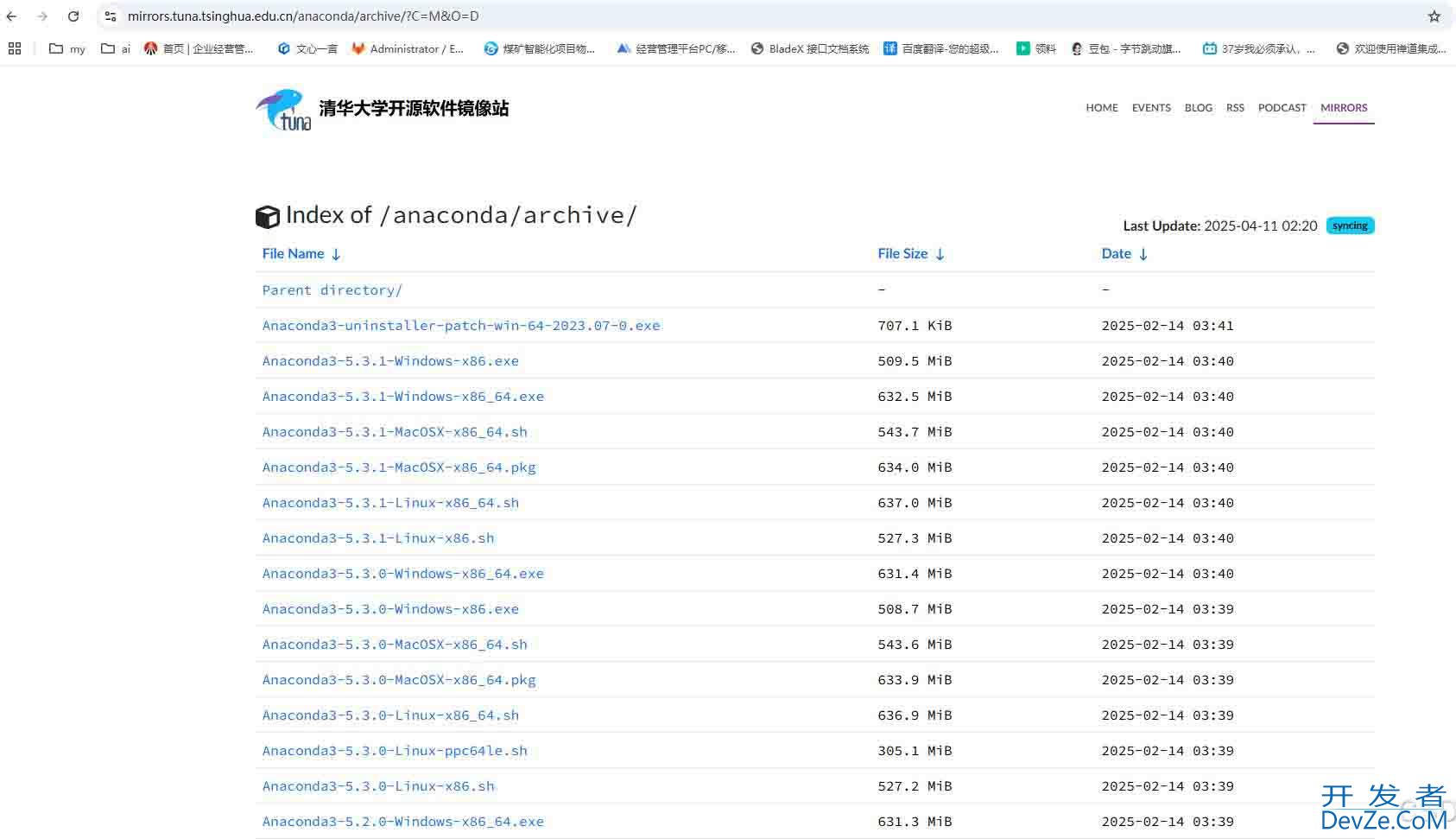
Task: Download Anaconda3-5.3.0-Linux-x86.sh
Action: pyautogui.click(x=378, y=786)
